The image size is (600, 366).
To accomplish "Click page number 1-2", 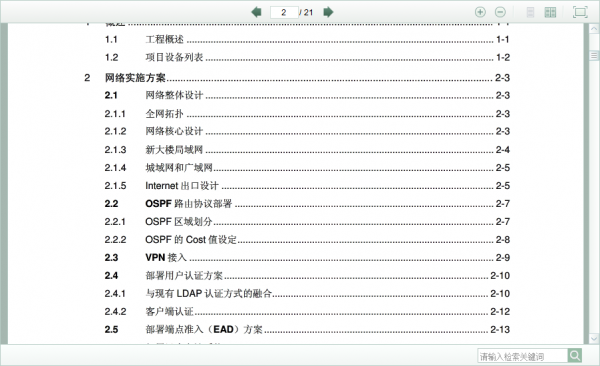I will pos(503,57).
